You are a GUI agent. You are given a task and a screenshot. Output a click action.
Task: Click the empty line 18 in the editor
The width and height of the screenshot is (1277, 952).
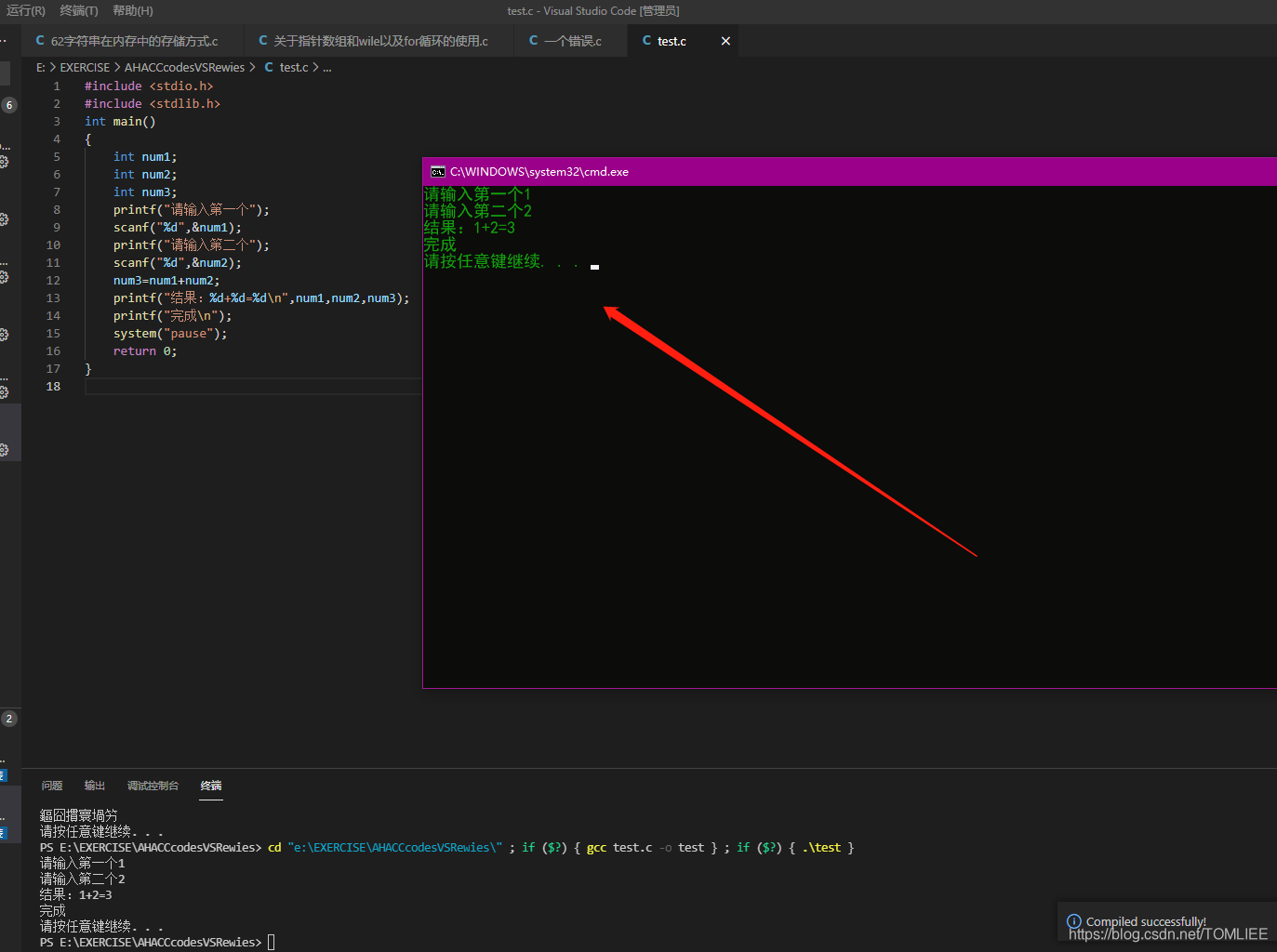pos(253,386)
